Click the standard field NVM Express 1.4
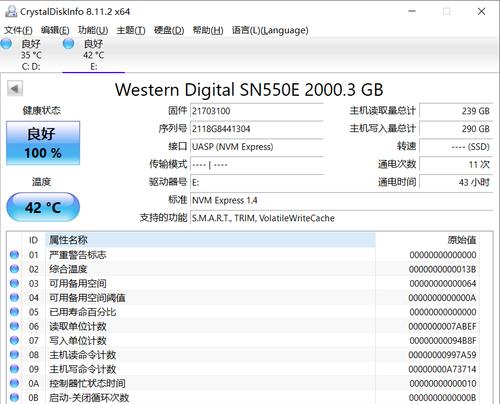Viewport: 500px width, 404px height. 341,200
